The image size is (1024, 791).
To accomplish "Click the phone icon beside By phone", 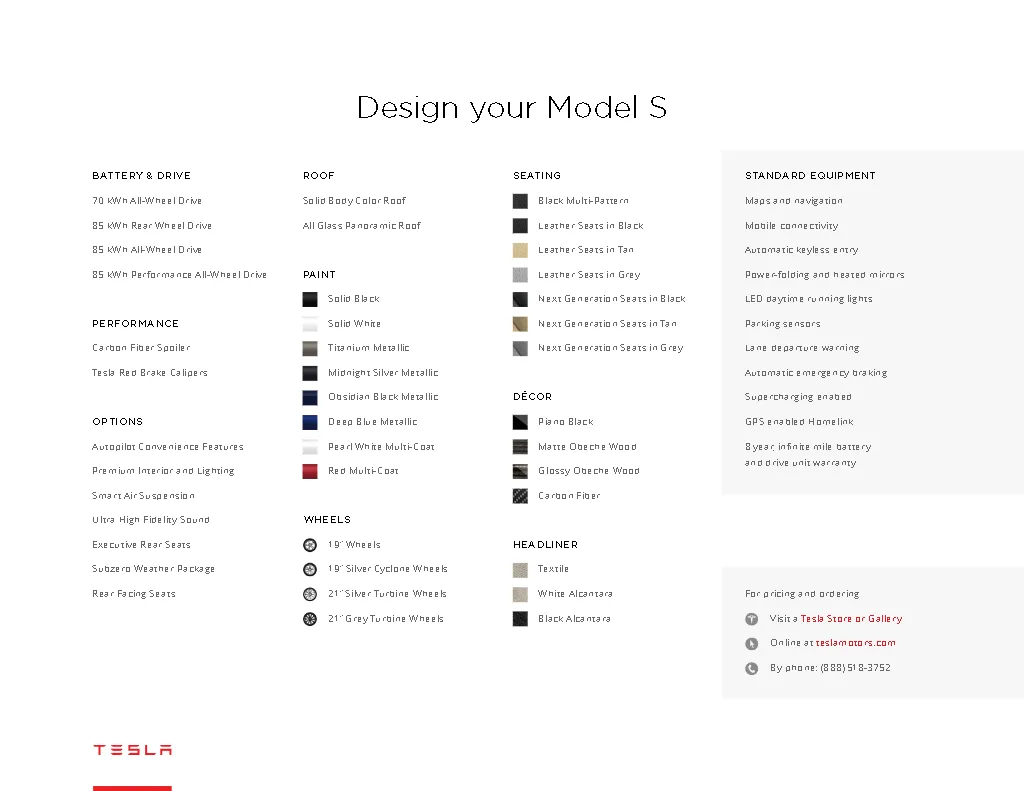I will 752,668.
